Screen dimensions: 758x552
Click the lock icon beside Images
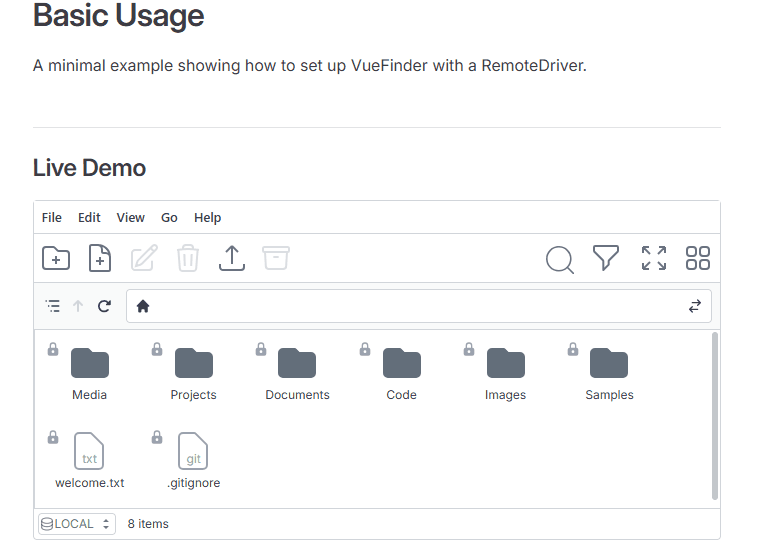tap(469, 349)
